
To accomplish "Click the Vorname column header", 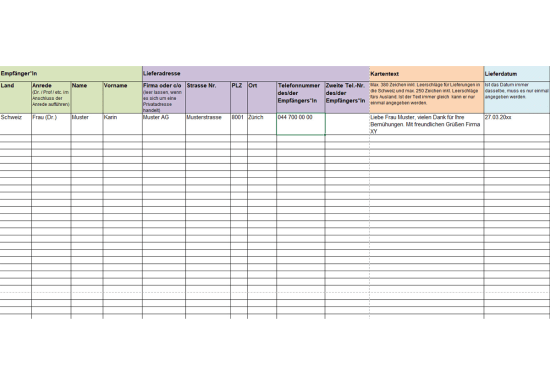I will [x=123, y=97].
